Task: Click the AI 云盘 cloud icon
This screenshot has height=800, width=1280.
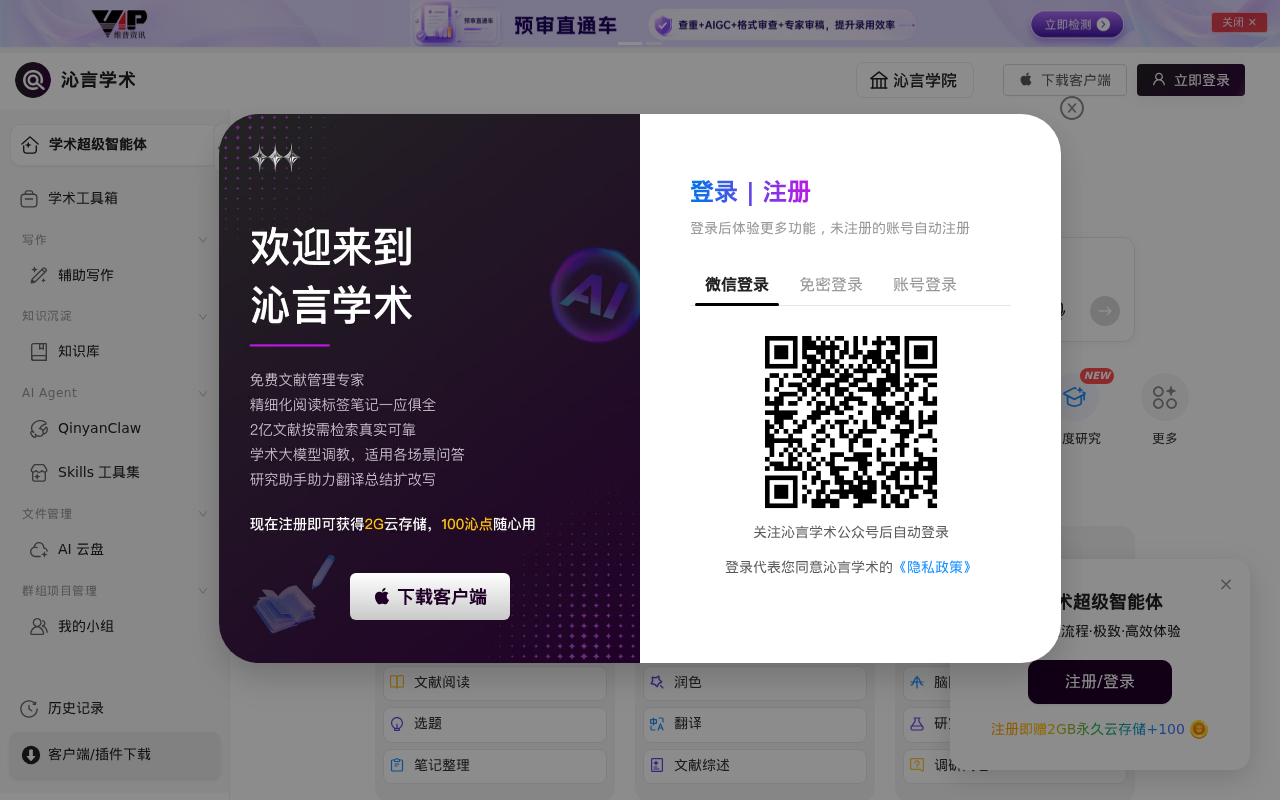Action: pyautogui.click(x=39, y=549)
